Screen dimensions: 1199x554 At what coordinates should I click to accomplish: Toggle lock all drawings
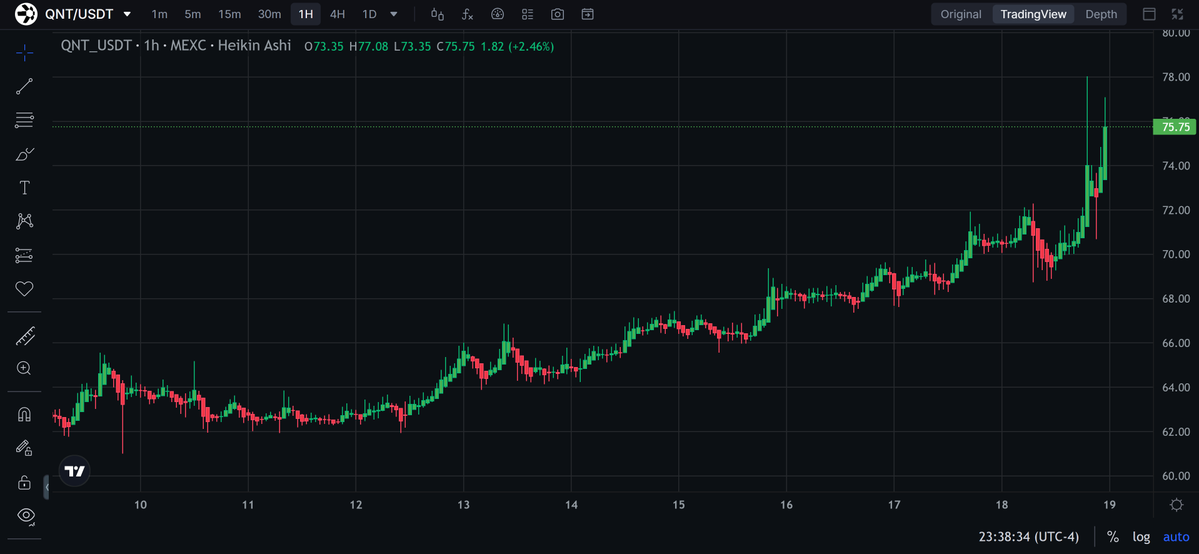pos(24,482)
